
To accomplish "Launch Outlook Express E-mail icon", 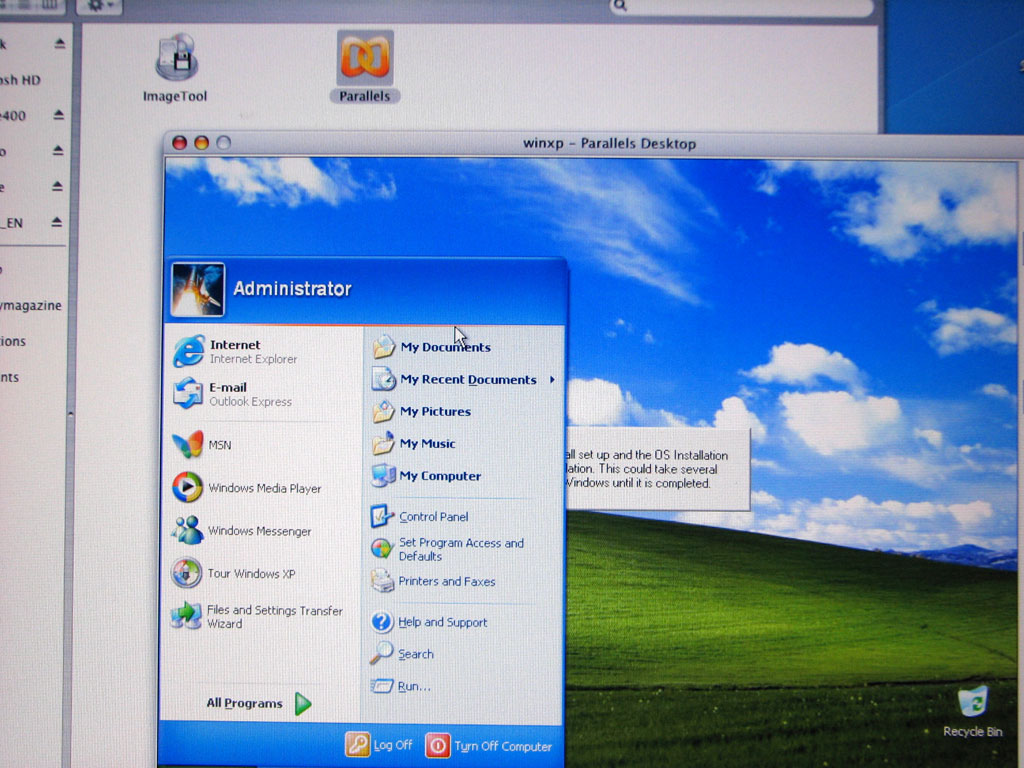I will (x=188, y=393).
